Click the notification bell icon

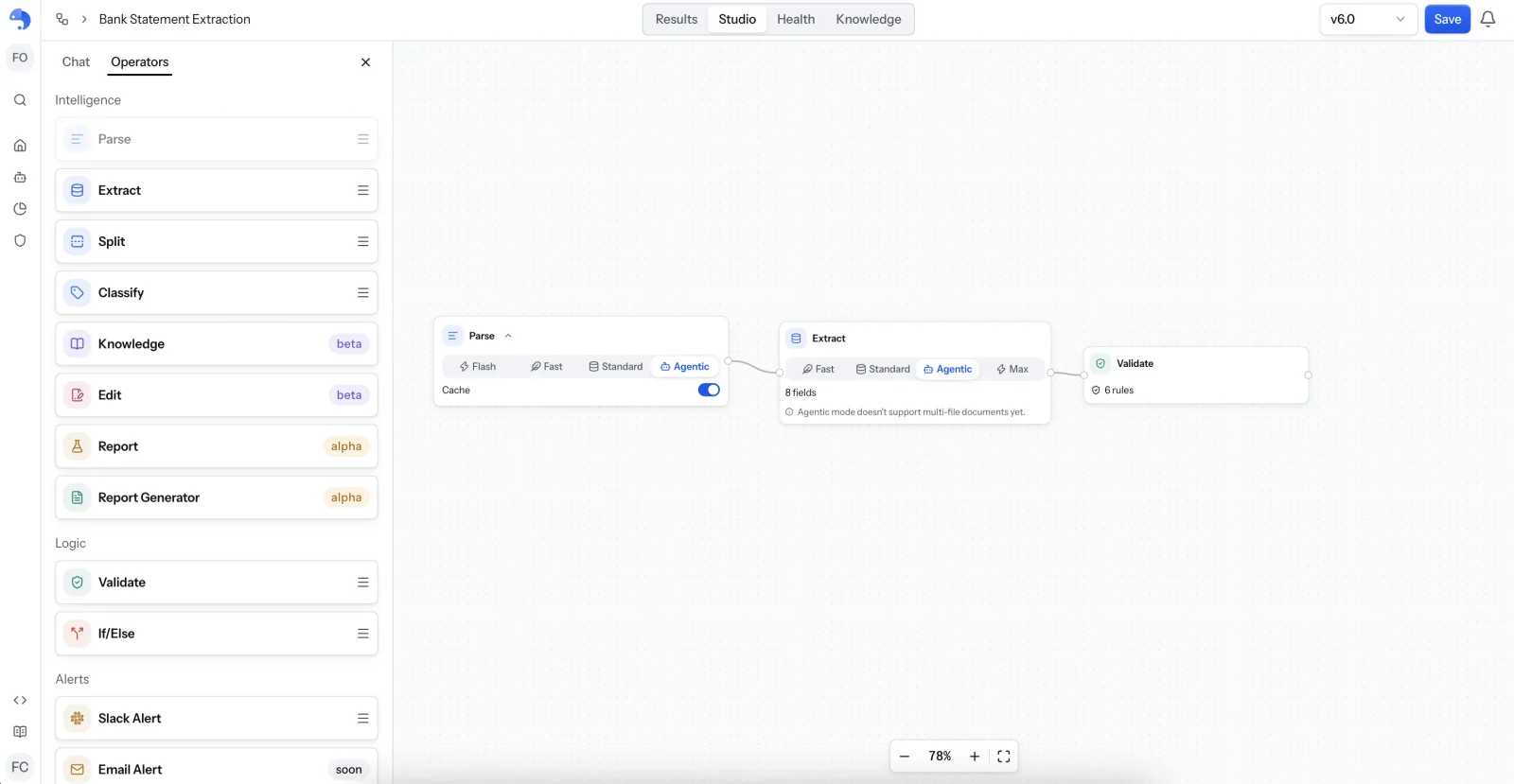1488,19
